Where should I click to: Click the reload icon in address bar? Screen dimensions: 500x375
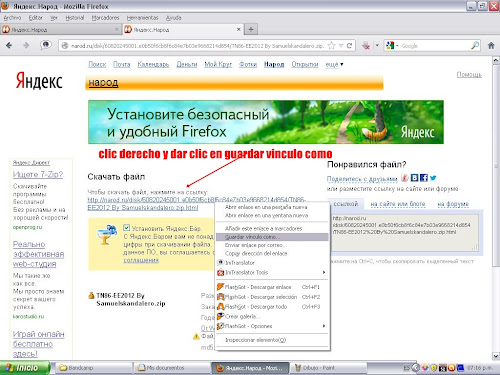click(349, 46)
